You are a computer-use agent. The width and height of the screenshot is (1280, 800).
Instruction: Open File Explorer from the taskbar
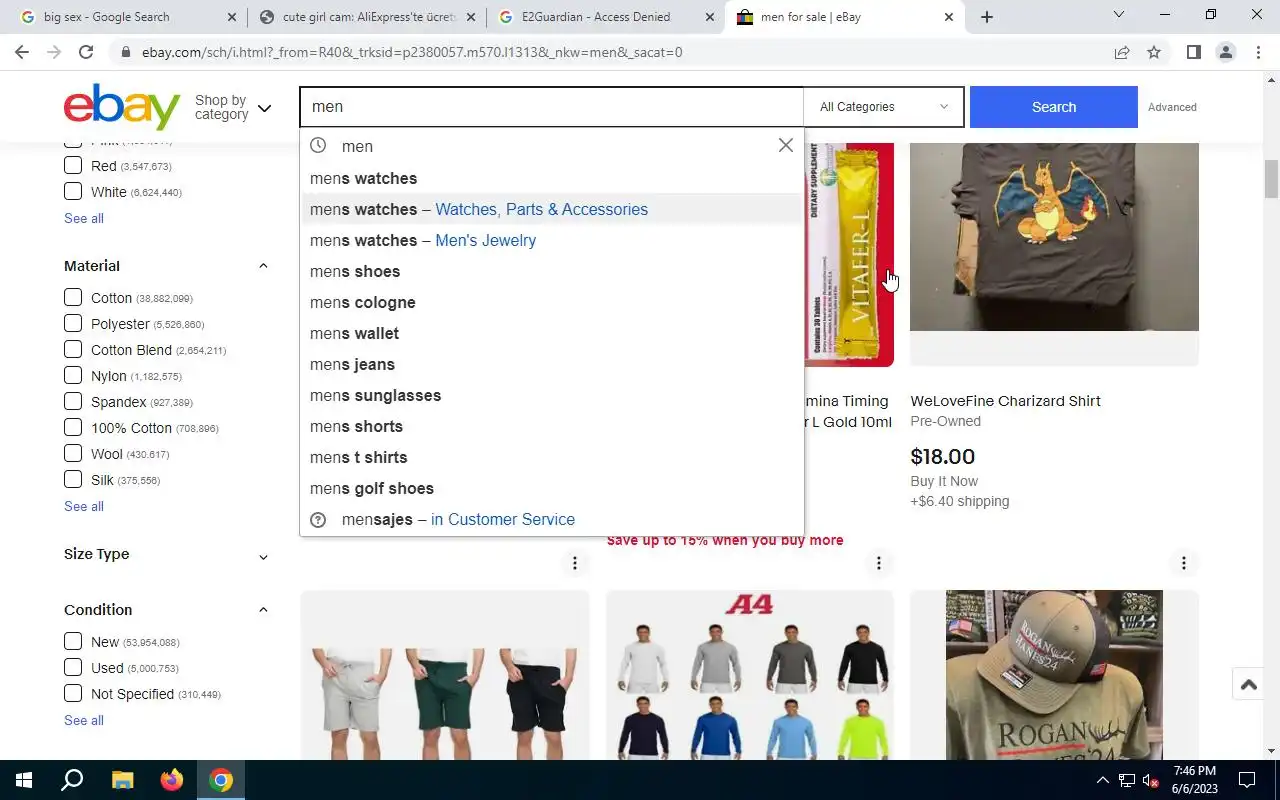click(x=122, y=780)
